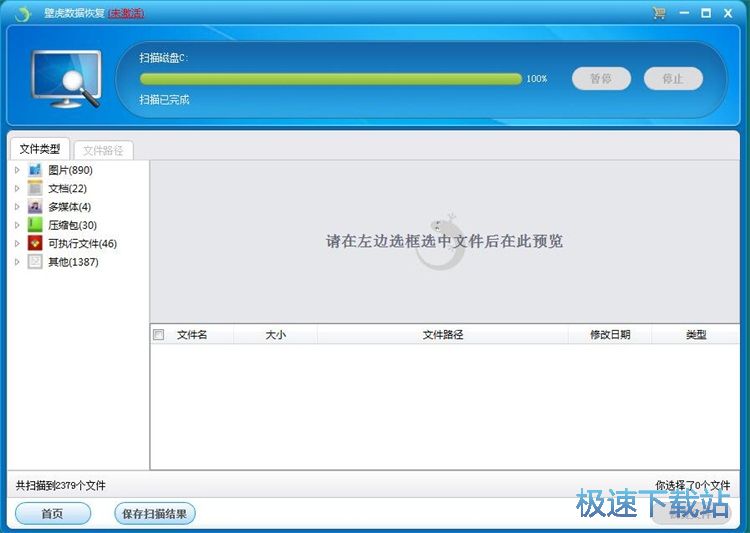The image size is (750, 533).
Task: Sort by 修改日期 column header
Action: pyautogui.click(x=610, y=334)
